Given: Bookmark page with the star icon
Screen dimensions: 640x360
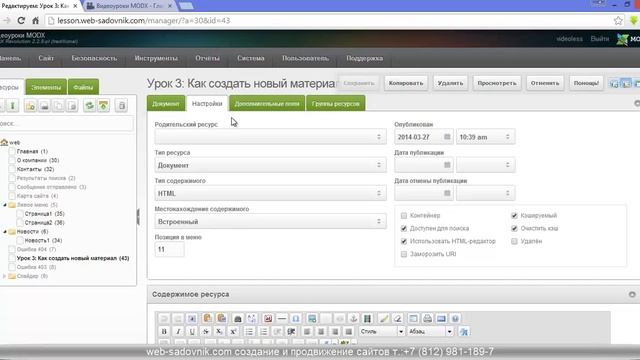Looking at the screenshot, I should 618,20.
